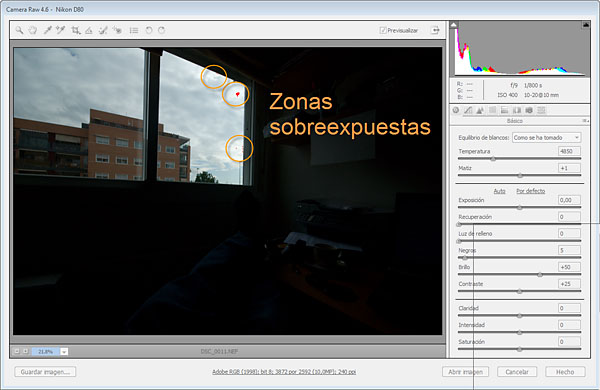Click the Contraste slider handle
This screenshot has height=390, width=600.
(x=520, y=292)
